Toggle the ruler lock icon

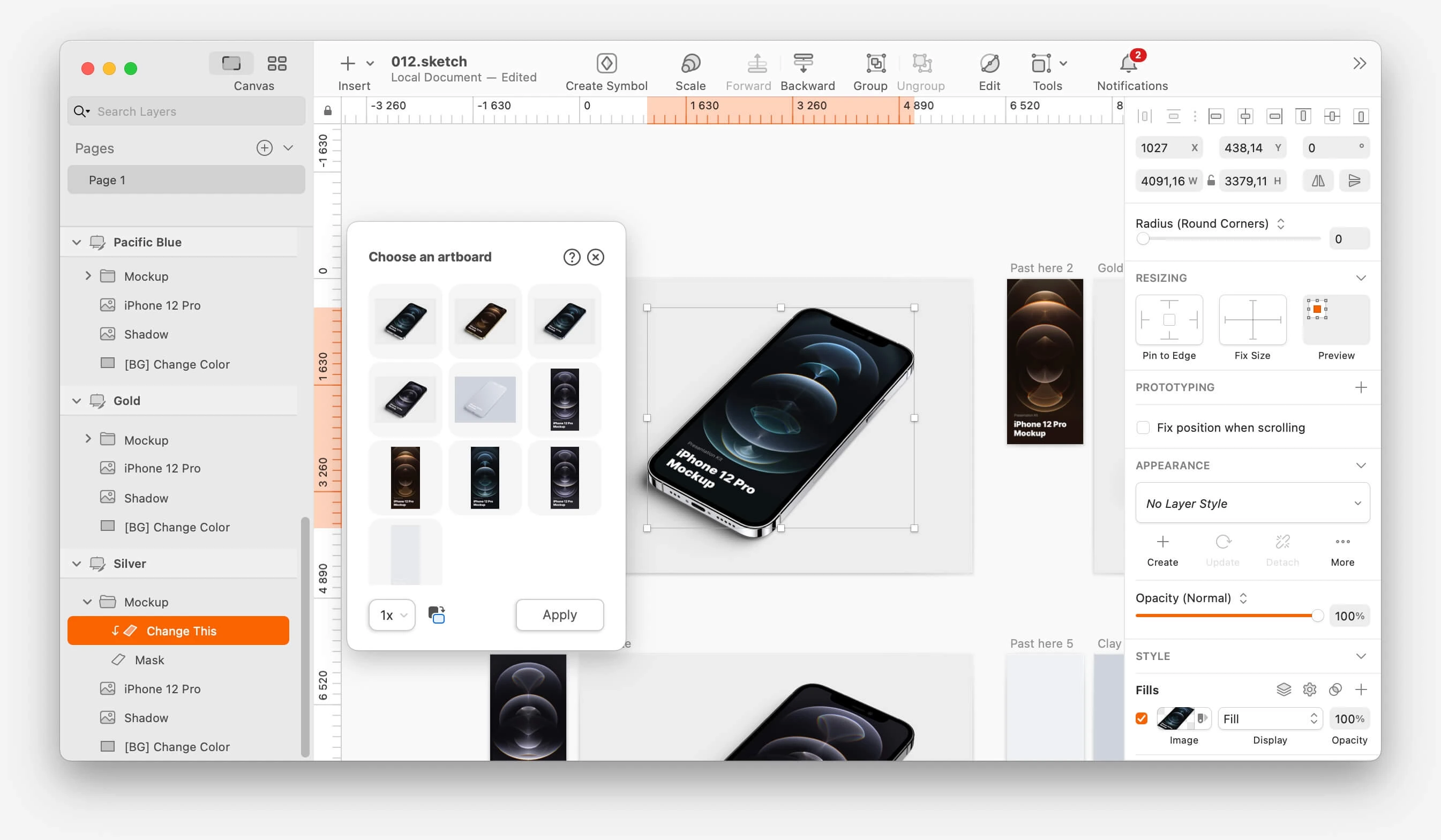click(328, 110)
